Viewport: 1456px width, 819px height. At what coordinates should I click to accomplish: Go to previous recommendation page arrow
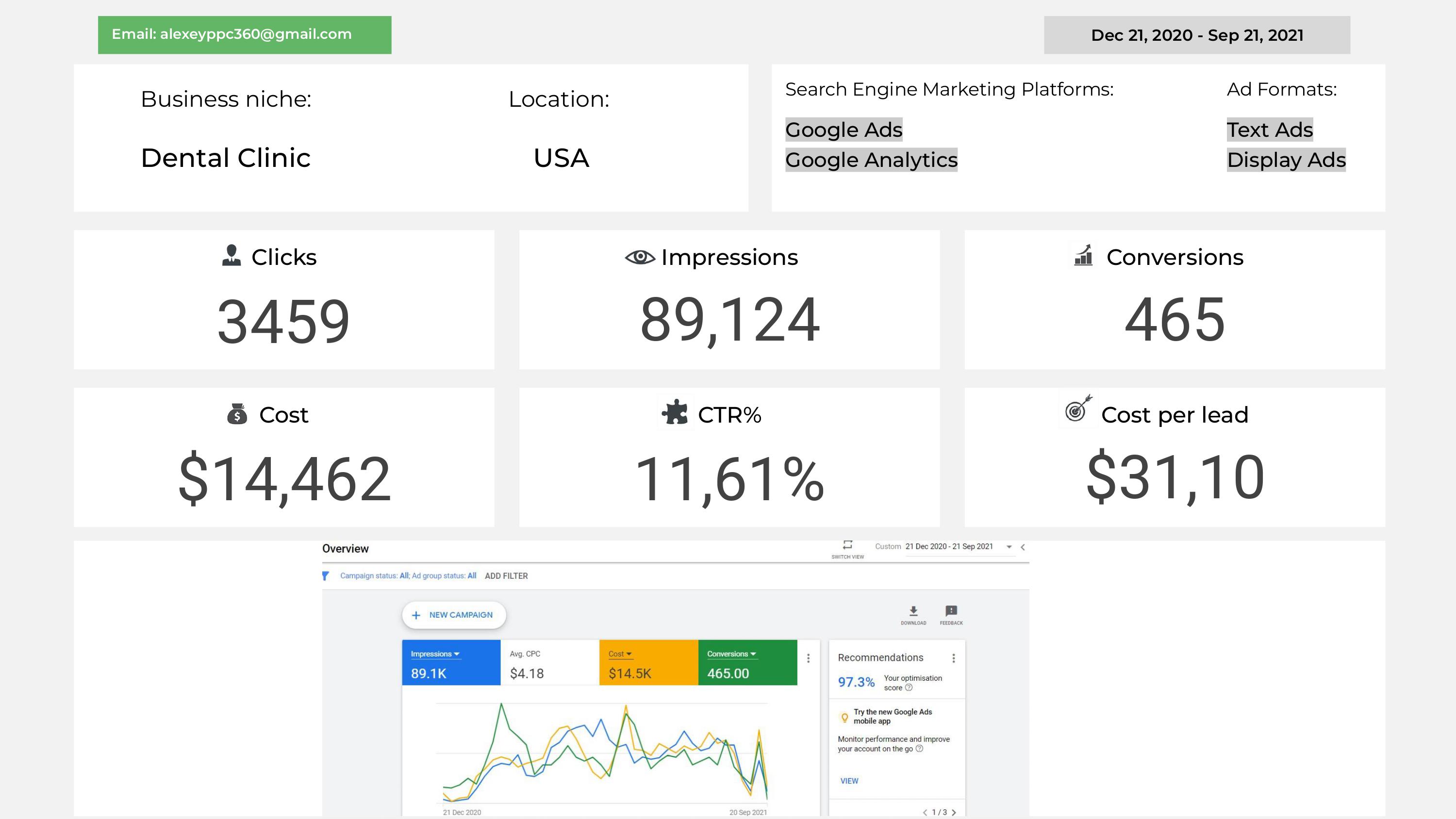(x=925, y=812)
